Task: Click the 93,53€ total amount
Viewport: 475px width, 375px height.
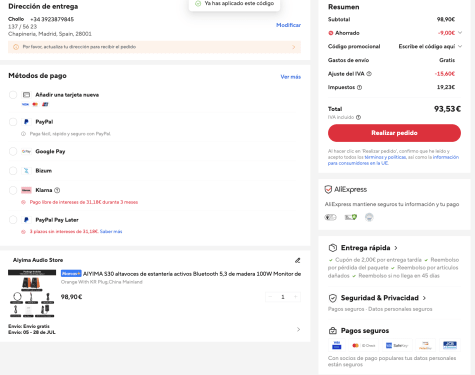Action: [x=447, y=109]
